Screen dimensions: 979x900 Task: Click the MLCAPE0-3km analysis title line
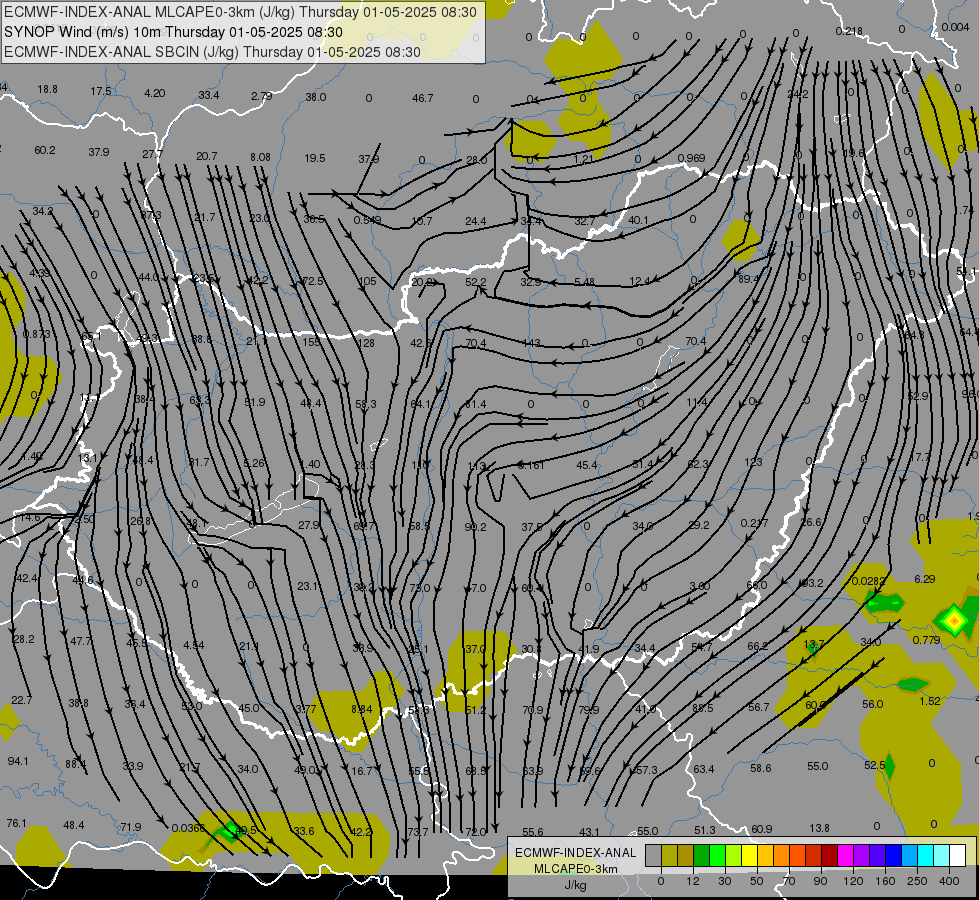tap(240, 12)
